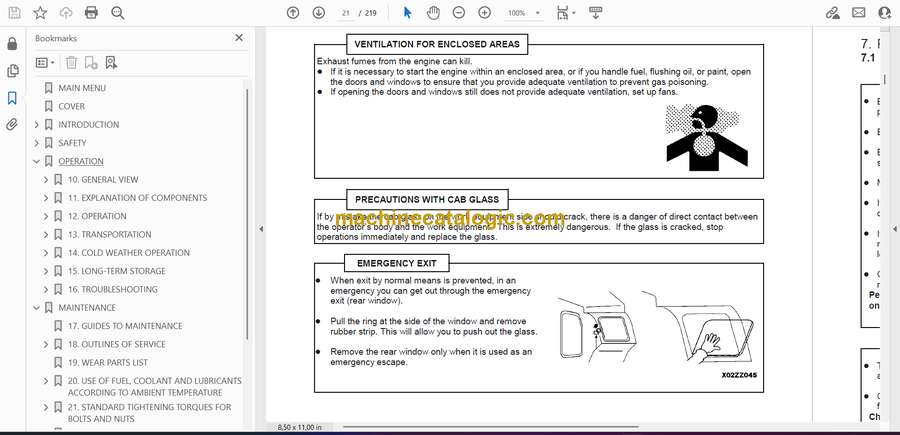Open the find text magnifier
Viewport: 900px width, 435px height.
click(x=118, y=13)
